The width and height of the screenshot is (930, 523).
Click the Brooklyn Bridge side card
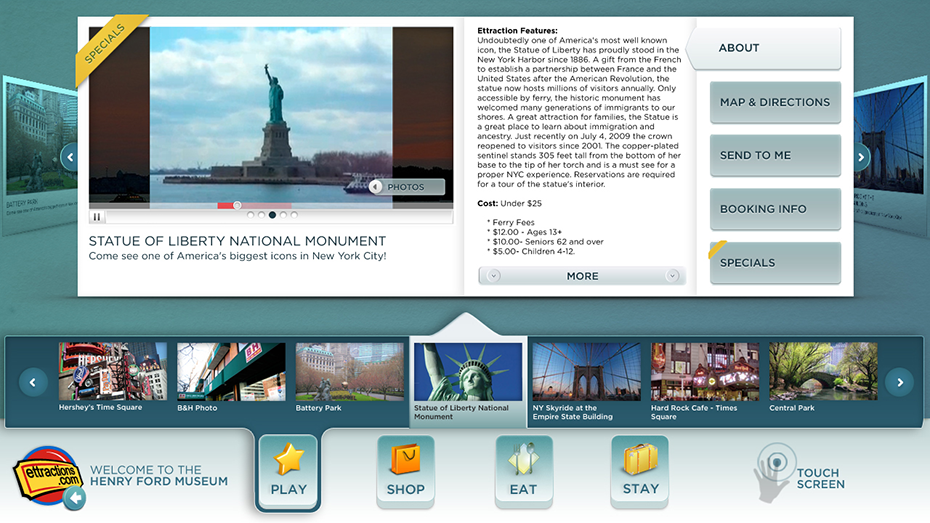point(890,154)
